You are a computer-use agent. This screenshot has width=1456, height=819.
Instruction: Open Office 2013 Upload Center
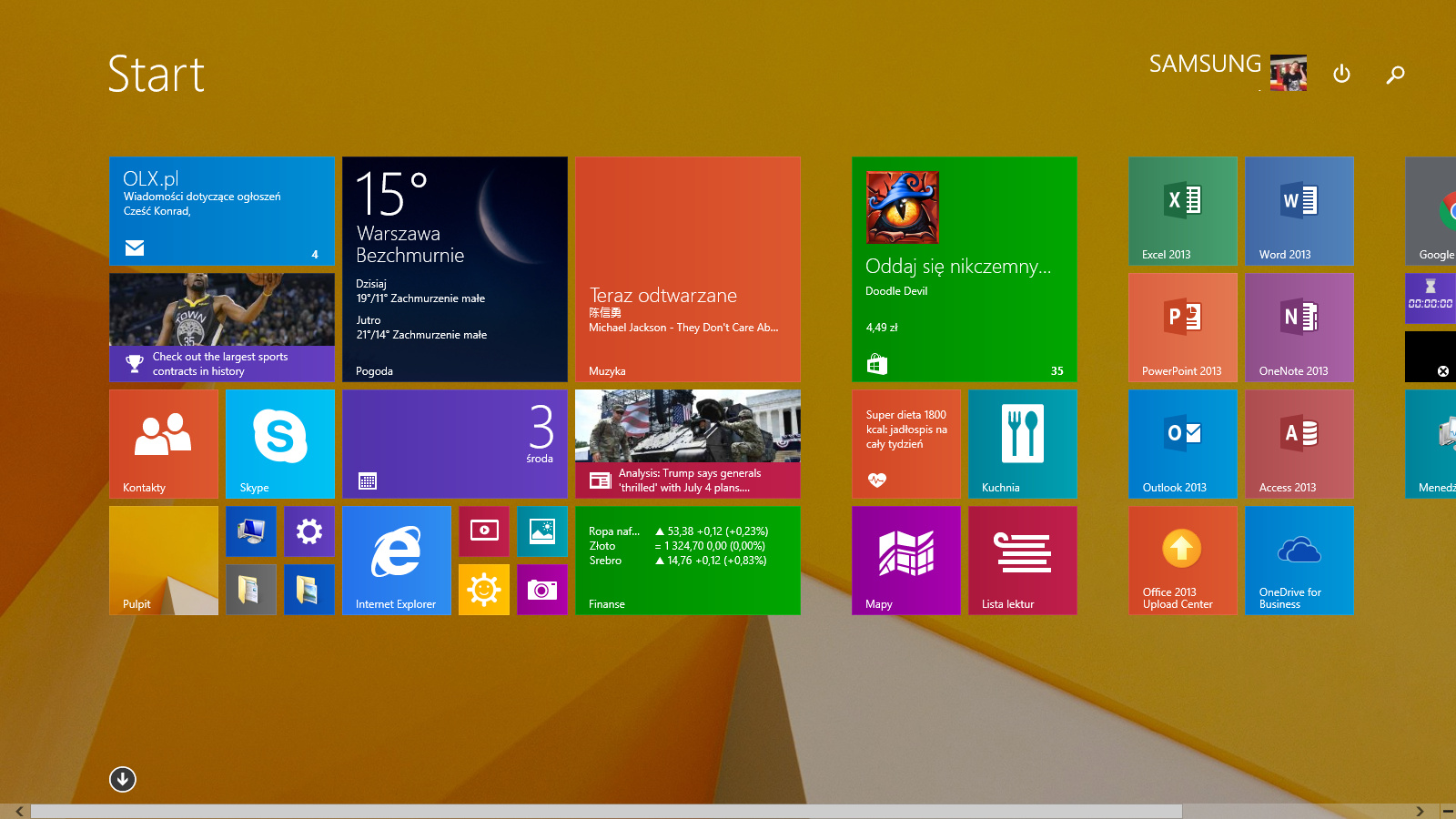click(x=1183, y=561)
